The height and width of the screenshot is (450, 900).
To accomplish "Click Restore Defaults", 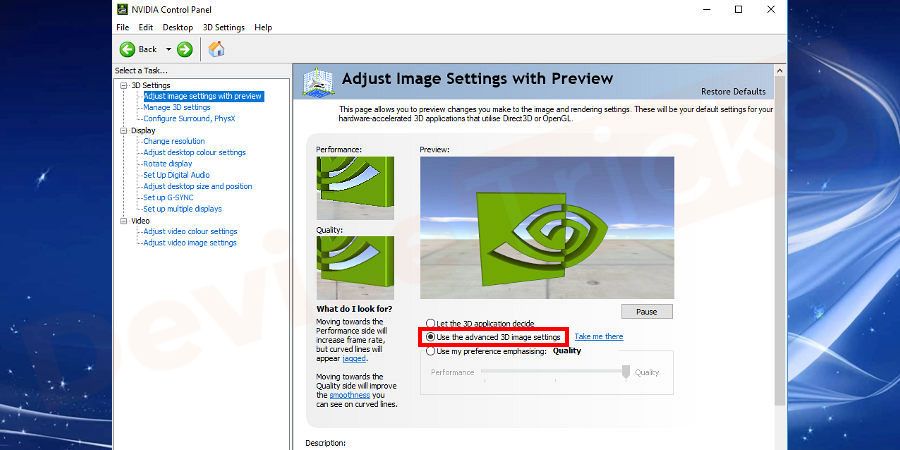I will (733, 91).
